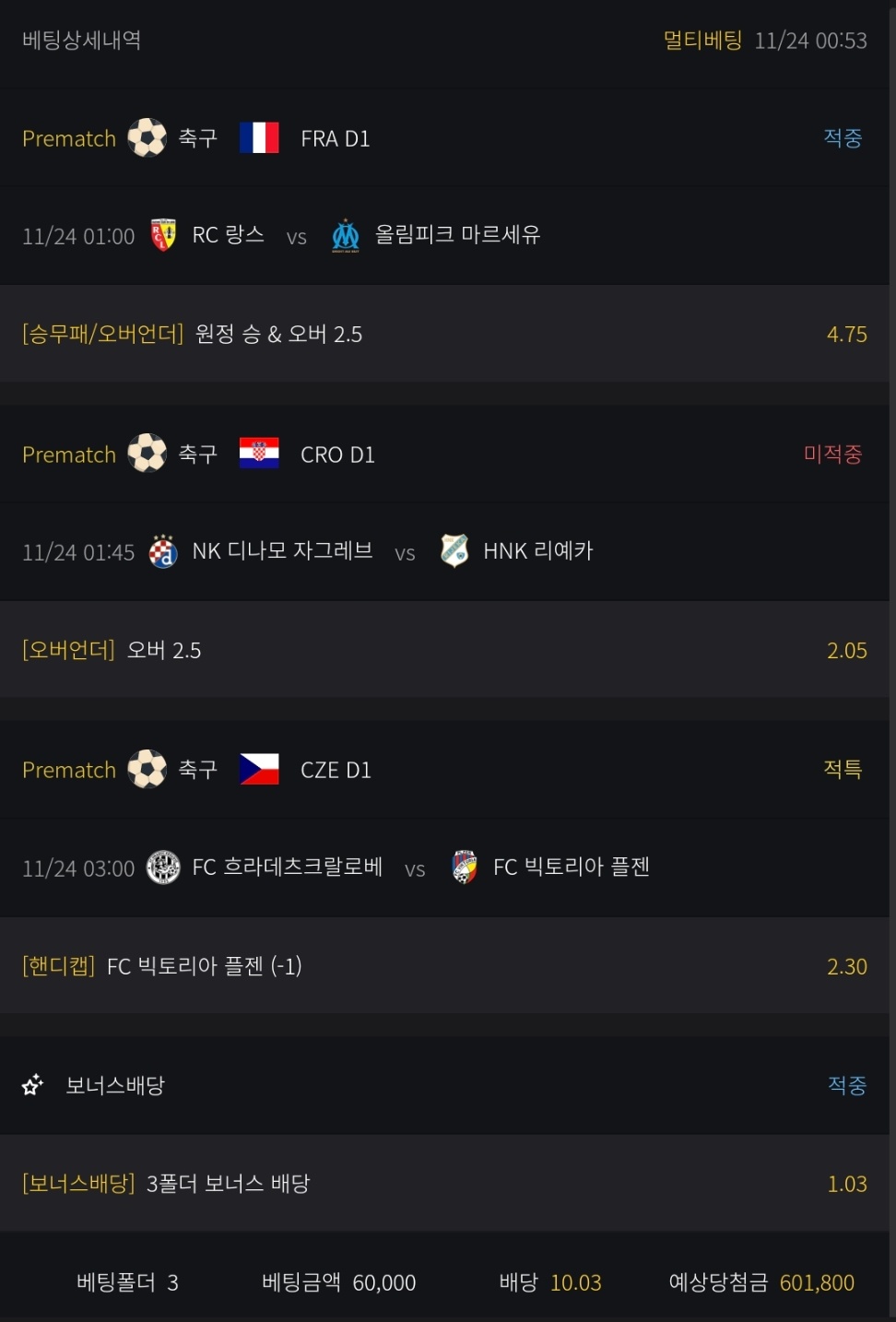Click the expected payout 601,800 amount
The image size is (896, 1322).
point(817,1282)
